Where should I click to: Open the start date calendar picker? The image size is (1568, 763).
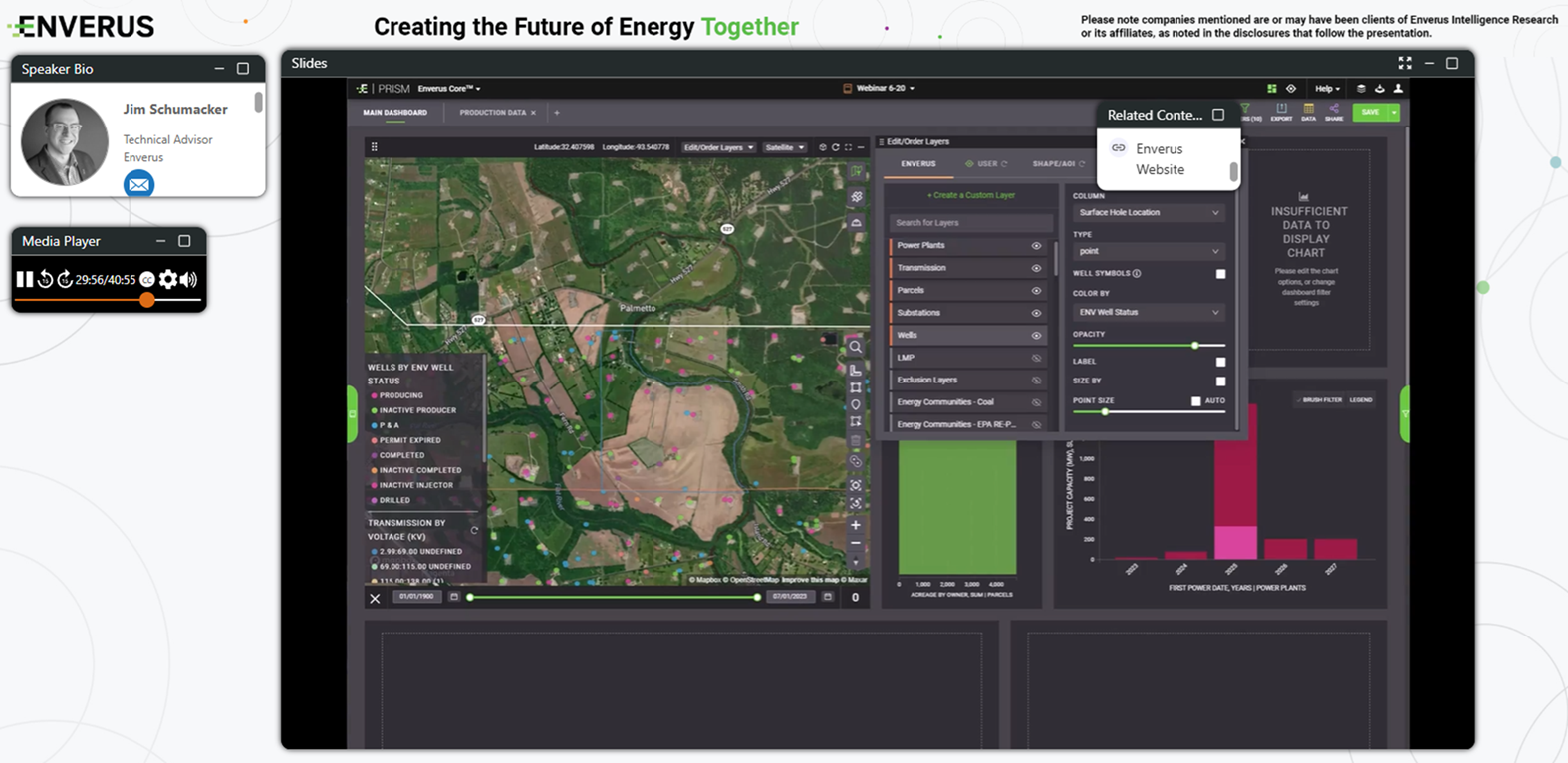(x=453, y=597)
